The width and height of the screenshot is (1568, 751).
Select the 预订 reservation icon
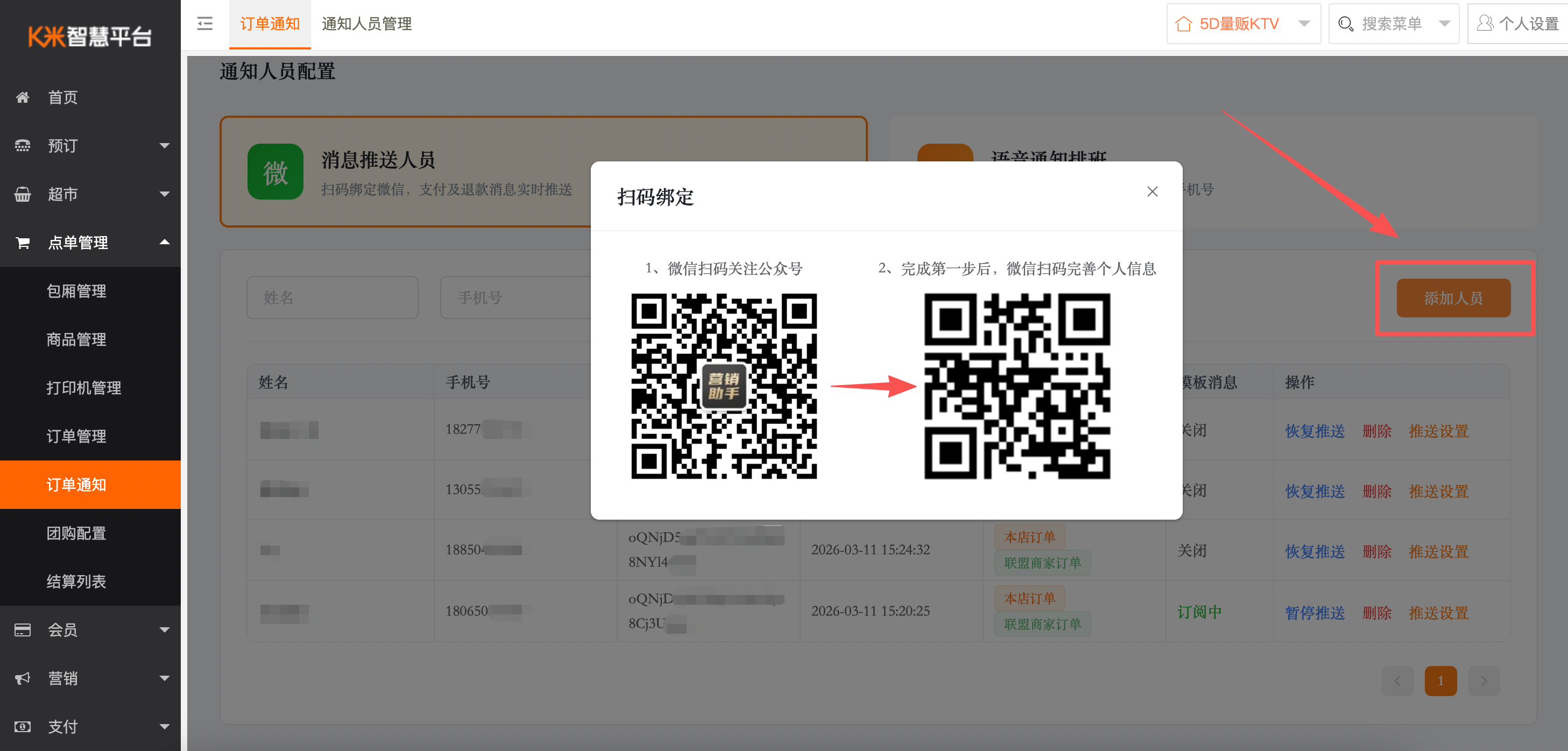pos(23,145)
